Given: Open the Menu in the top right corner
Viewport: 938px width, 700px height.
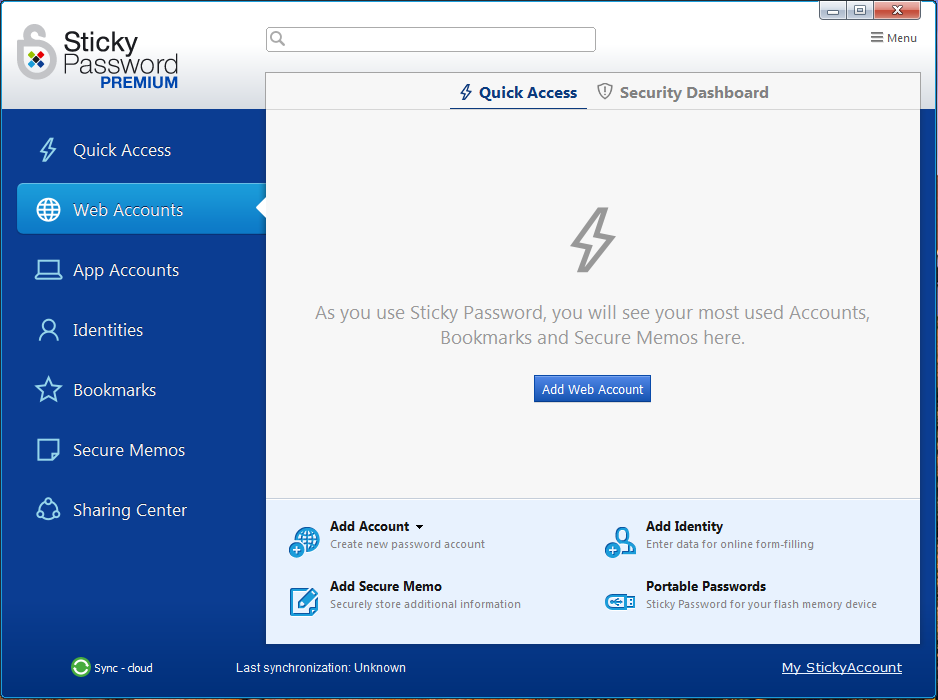Looking at the screenshot, I should pos(893,37).
